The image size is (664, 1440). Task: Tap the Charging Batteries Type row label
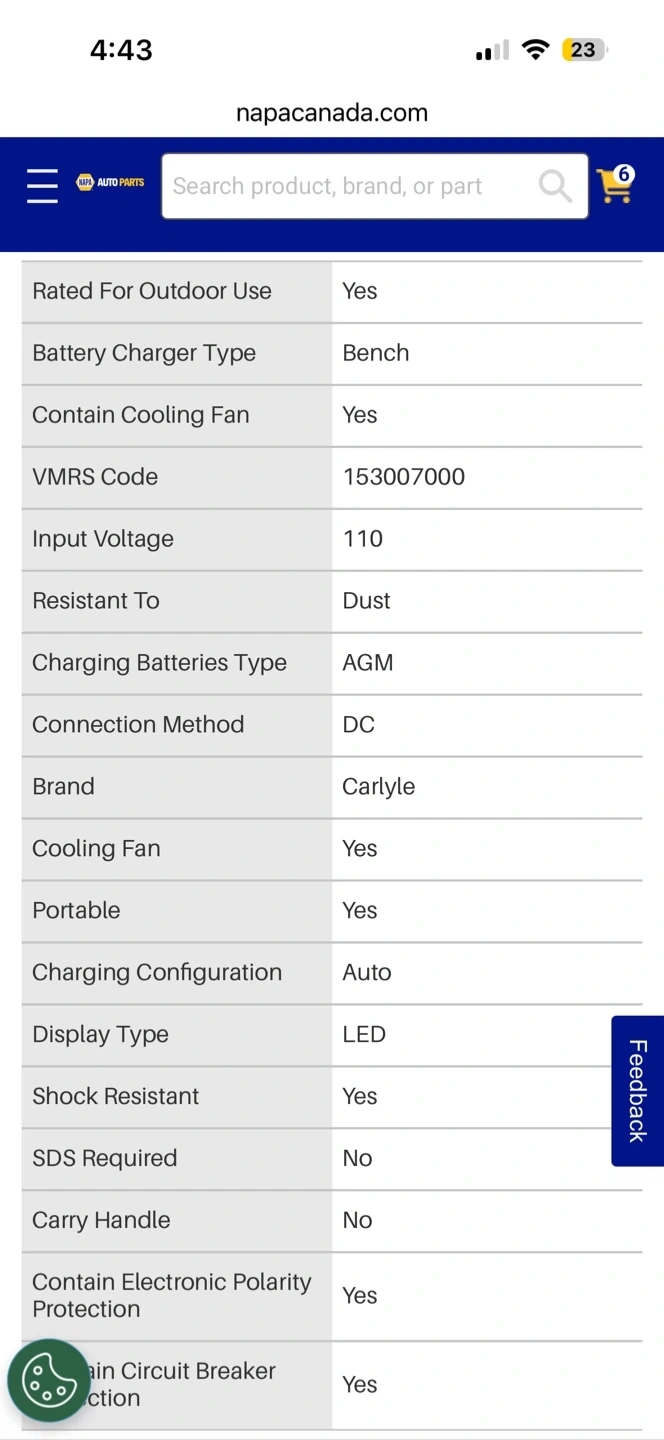[159, 663]
